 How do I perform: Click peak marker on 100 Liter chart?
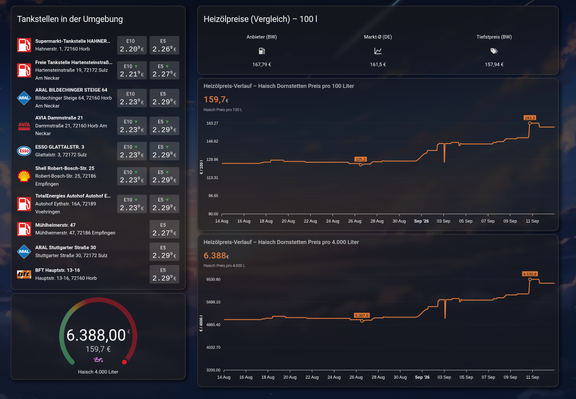coord(530,123)
